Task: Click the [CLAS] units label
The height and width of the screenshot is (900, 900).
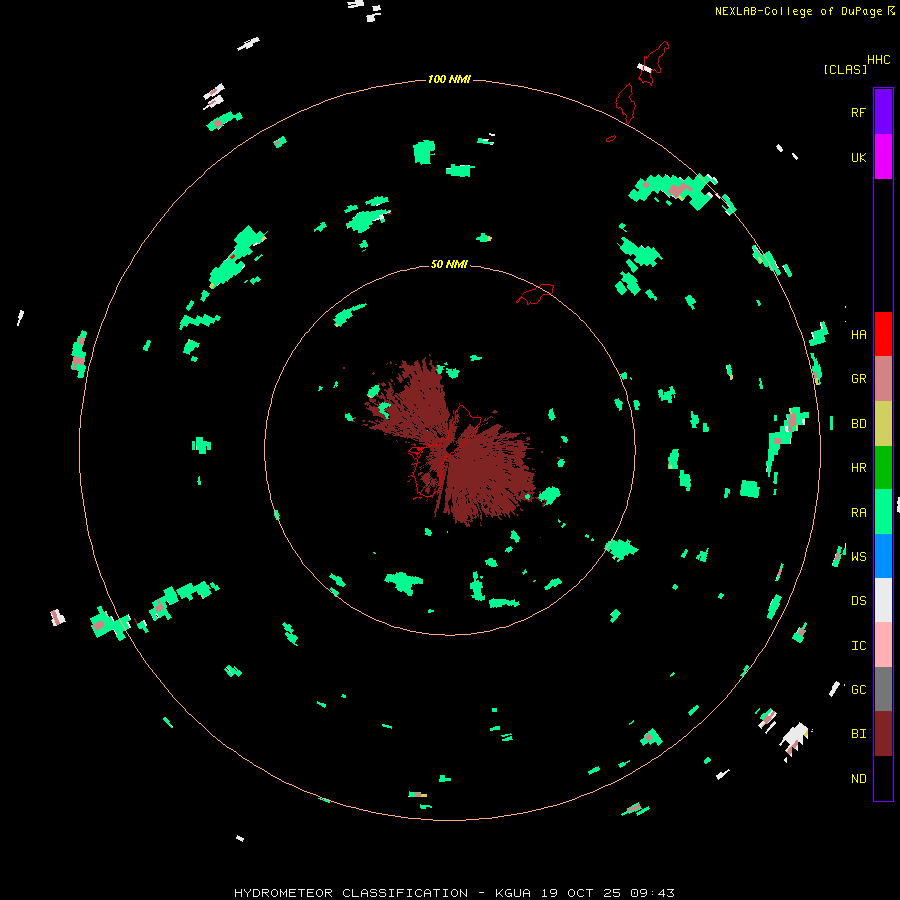Action: [x=845, y=69]
